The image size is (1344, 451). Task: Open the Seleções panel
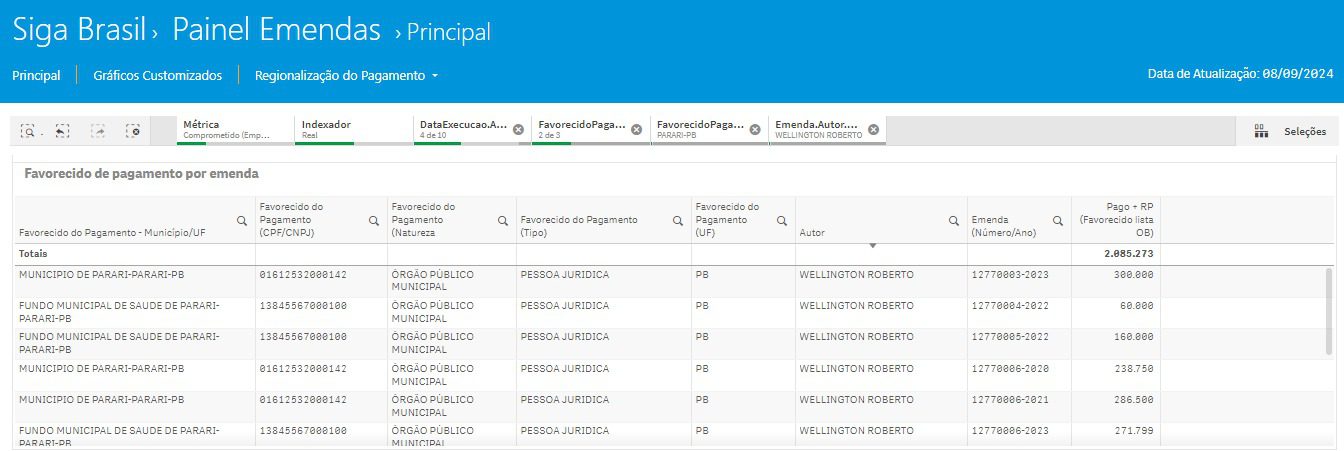click(1290, 131)
